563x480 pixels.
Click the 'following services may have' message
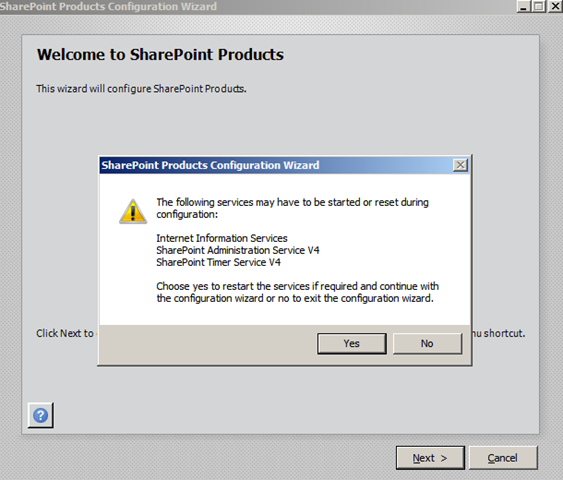coord(292,208)
